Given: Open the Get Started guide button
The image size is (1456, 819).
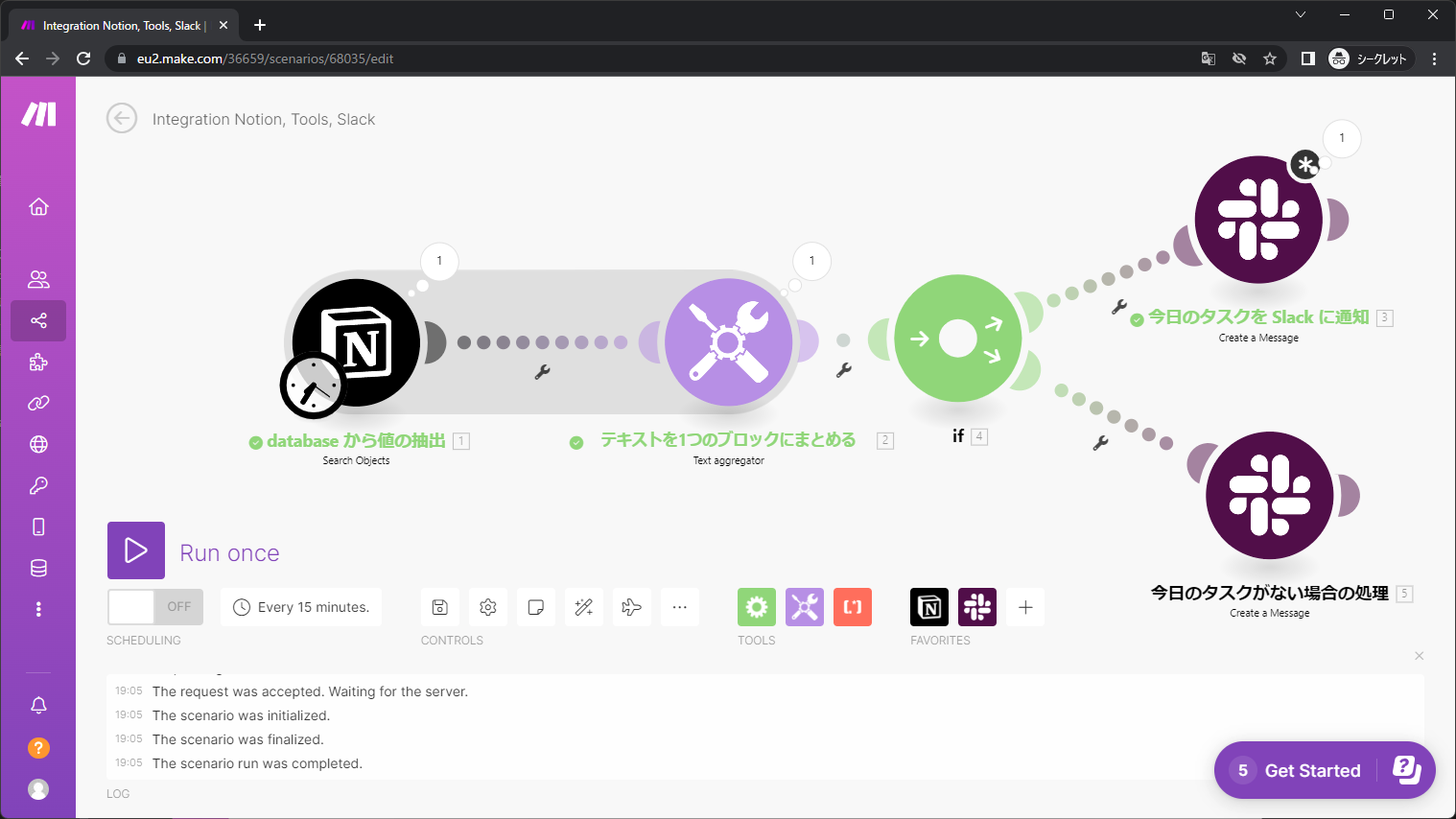Looking at the screenshot, I should (x=1325, y=770).
